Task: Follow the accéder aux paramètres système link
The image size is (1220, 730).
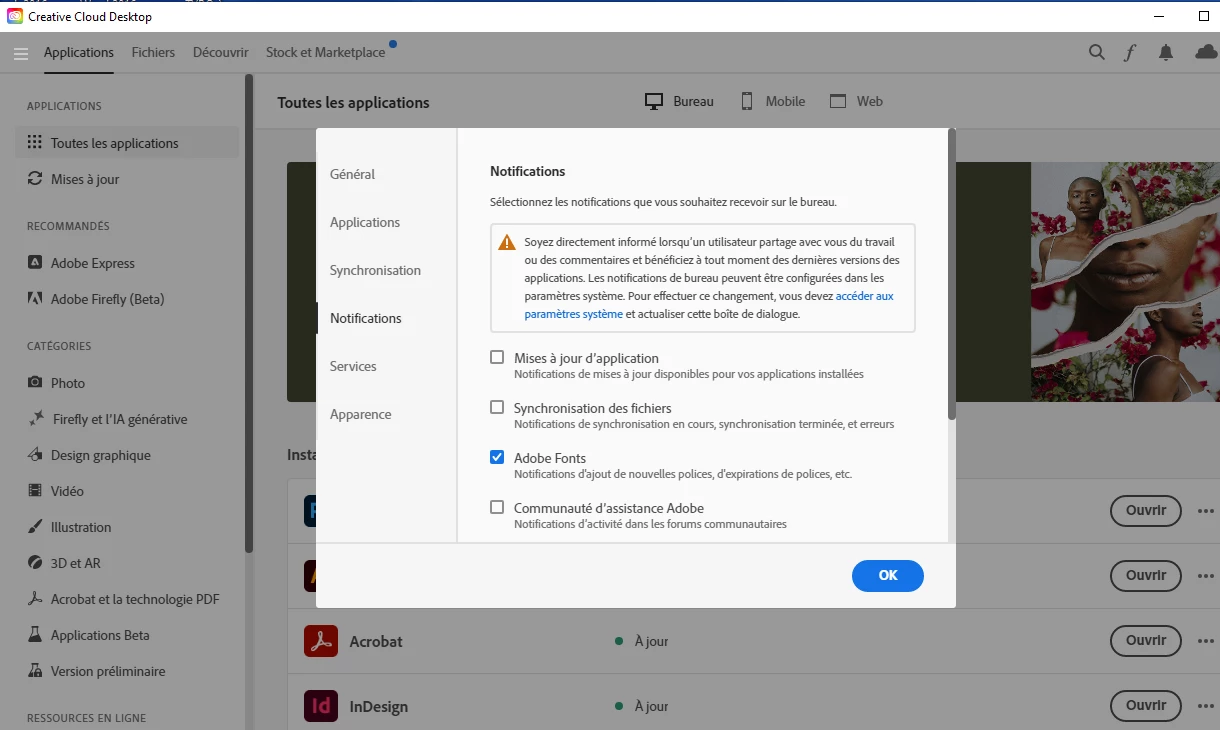Action: click(709, 305)
